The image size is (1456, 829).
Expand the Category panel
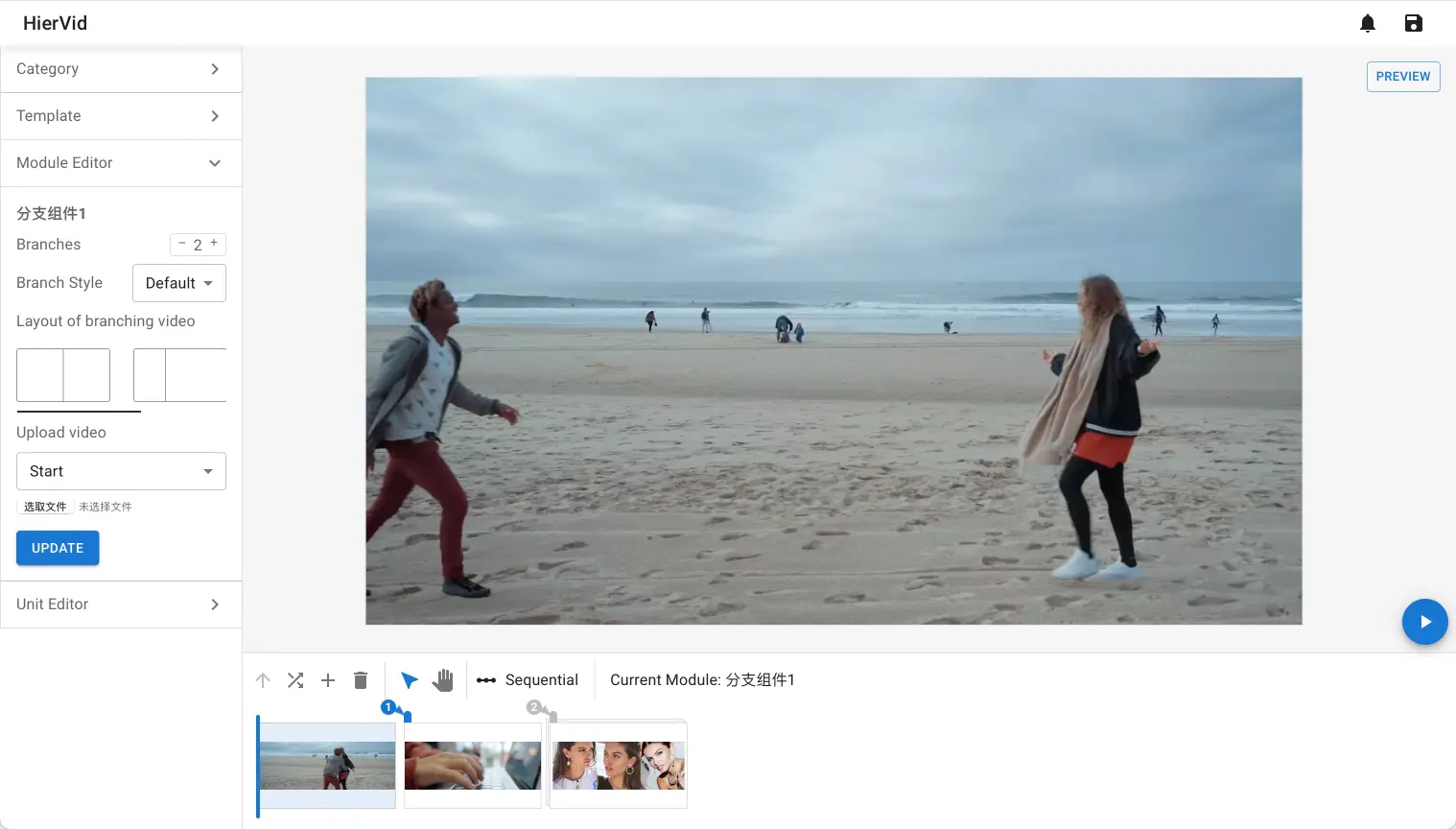121,69
